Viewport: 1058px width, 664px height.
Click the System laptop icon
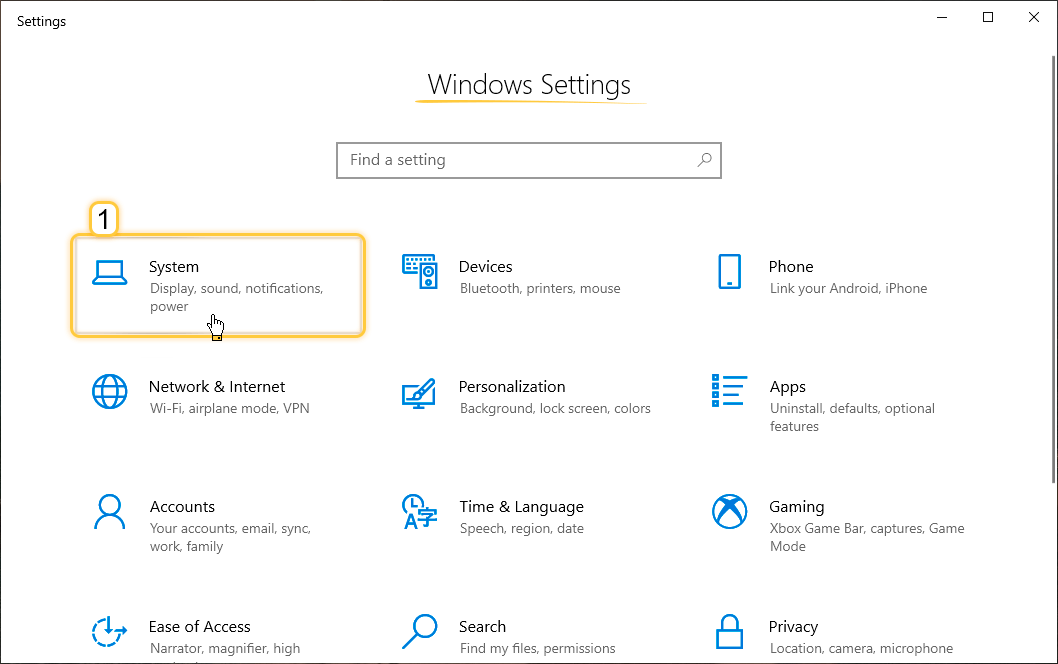(110, 272)
